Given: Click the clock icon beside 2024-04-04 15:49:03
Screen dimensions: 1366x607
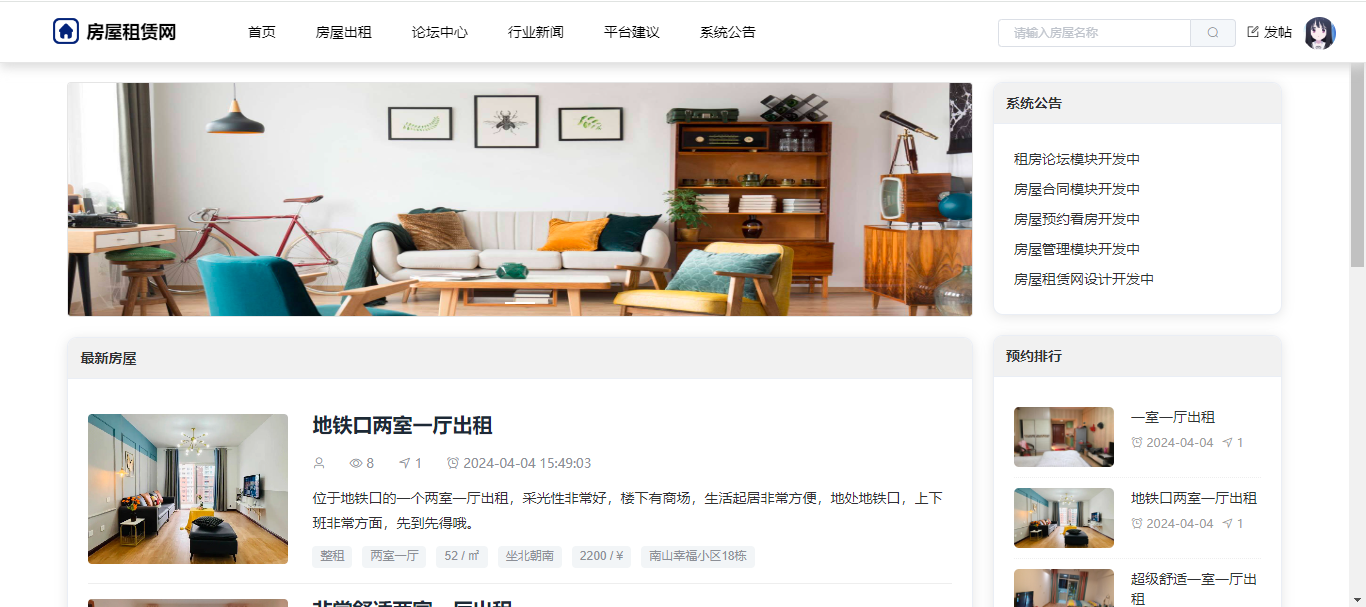Looking at the screenshot, I should (x=453, y=463).
